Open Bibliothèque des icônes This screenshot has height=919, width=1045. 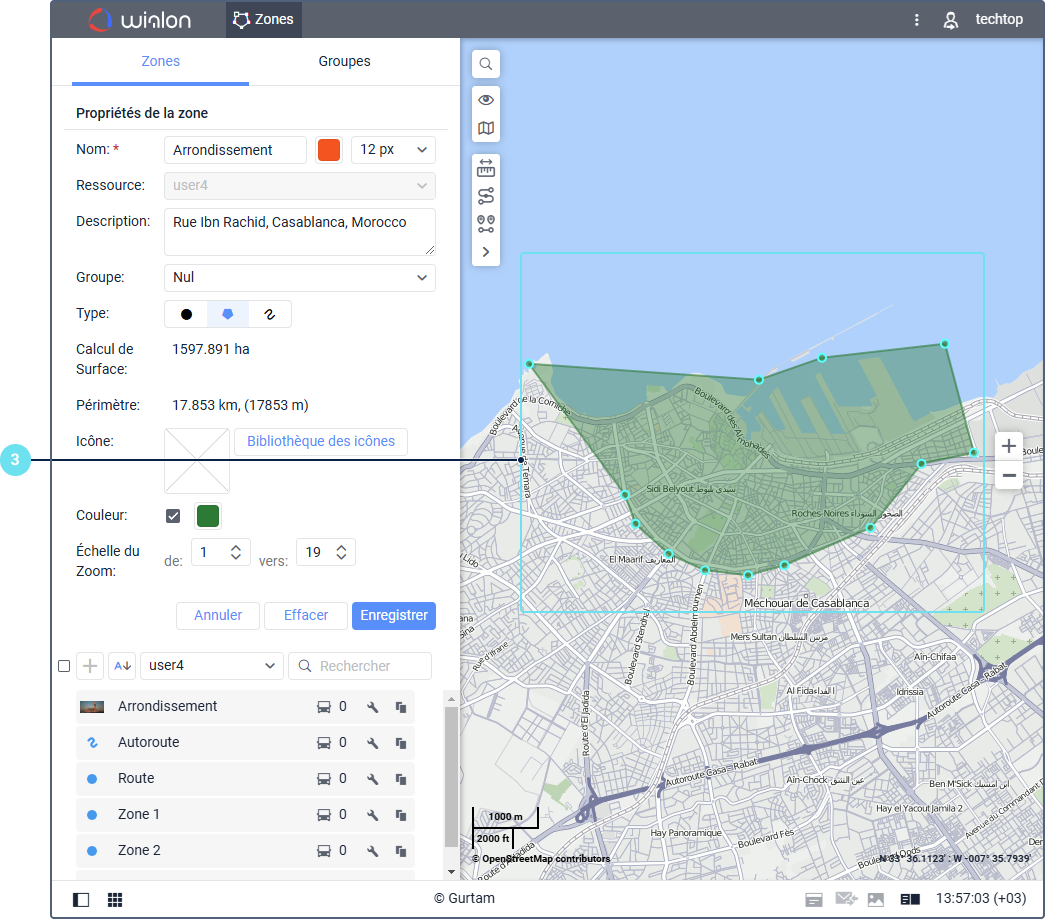pos(320,441)
